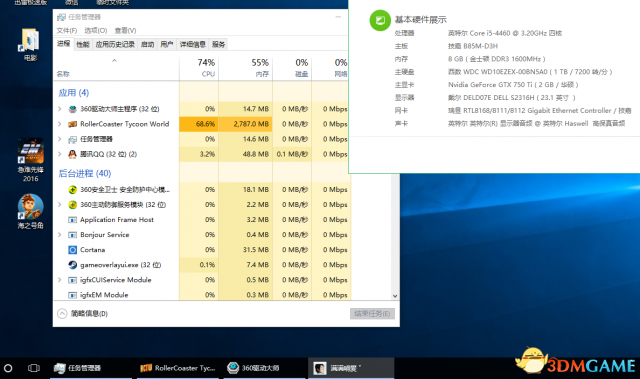Click the RollerCoaster Tycoon World process icon
640x379 pixels.
pyautogui.click(x=73, y=124)
